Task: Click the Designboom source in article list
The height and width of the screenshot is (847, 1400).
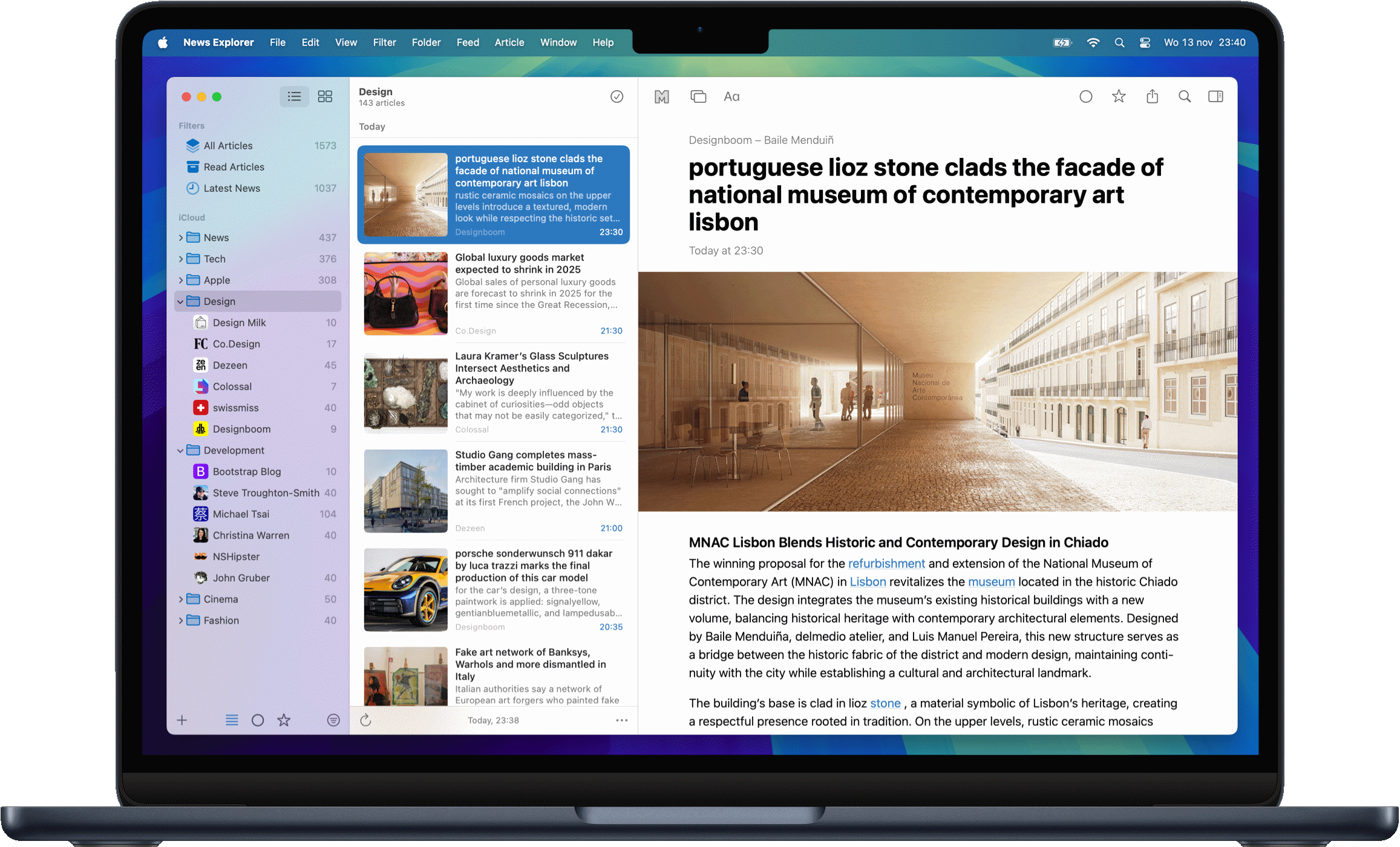Action: point(479,232)
